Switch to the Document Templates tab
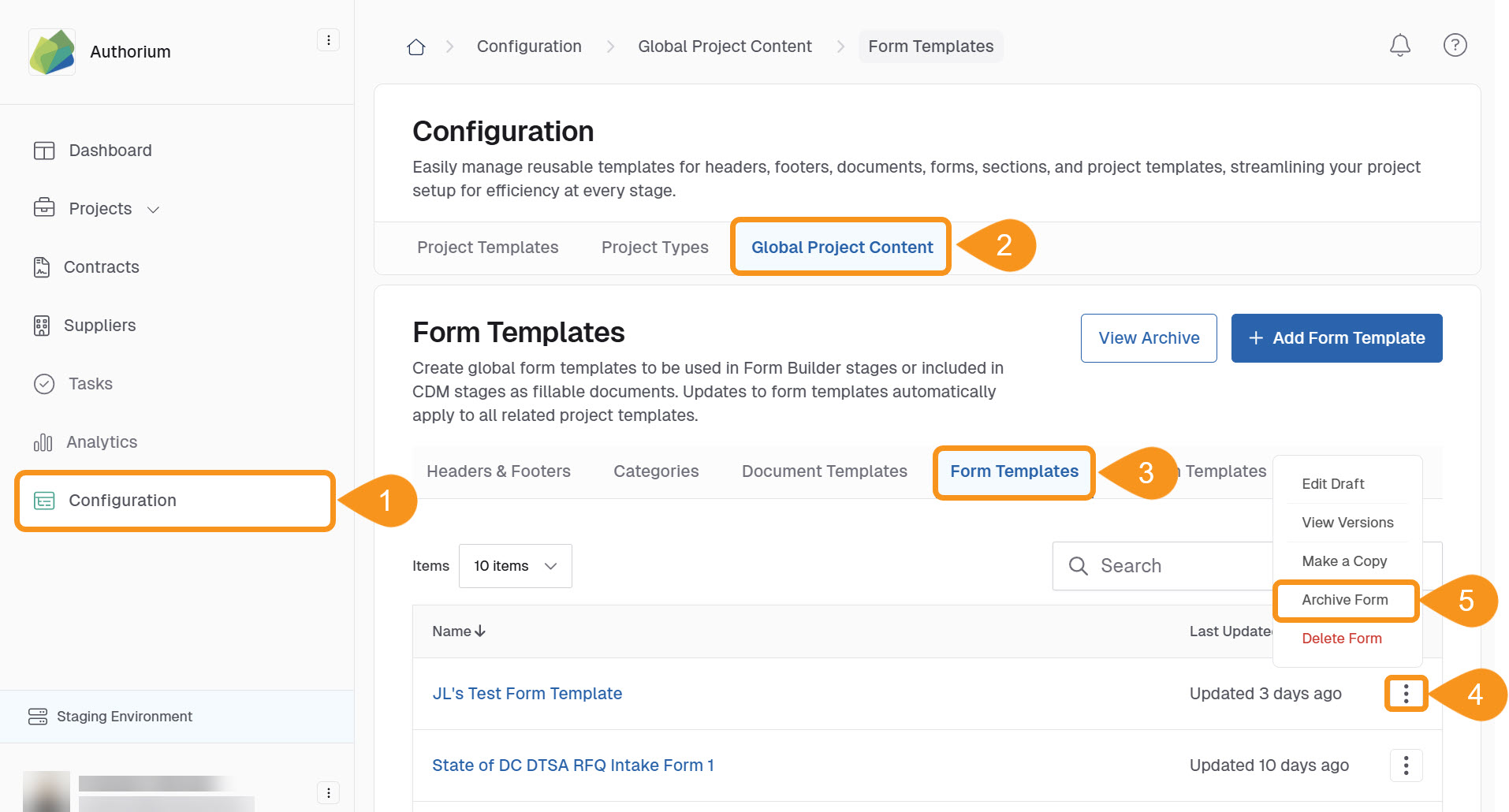 824,471
